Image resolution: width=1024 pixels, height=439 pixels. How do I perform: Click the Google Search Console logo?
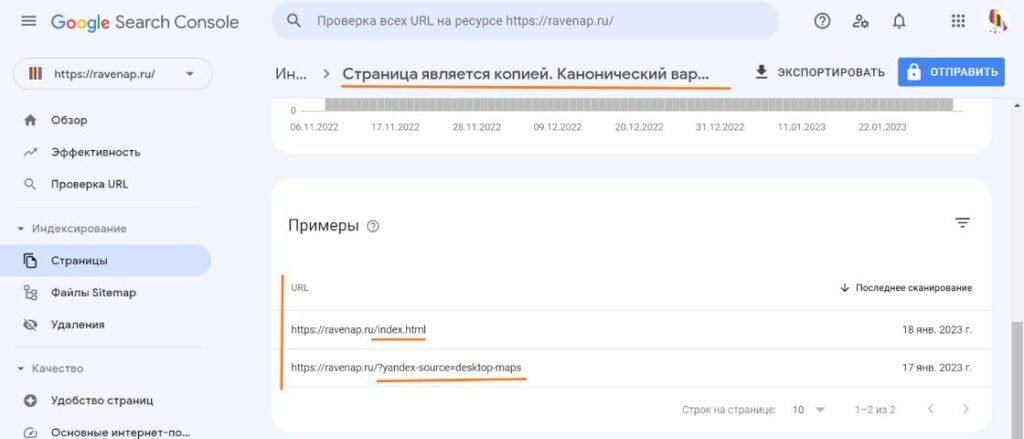click(145, 22)
